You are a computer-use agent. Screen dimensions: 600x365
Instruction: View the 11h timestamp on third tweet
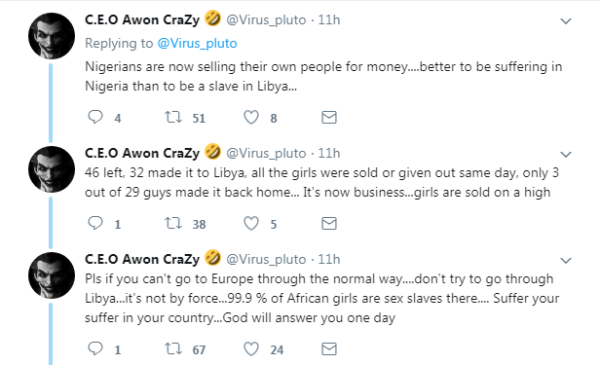click(329, 259)
